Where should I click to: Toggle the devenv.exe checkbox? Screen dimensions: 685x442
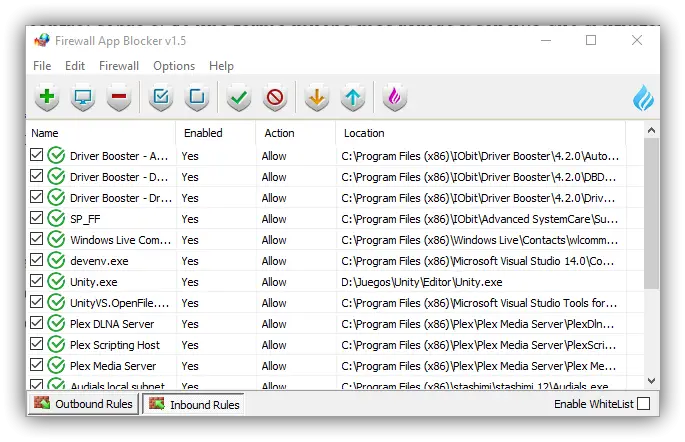tap(37, 260)
